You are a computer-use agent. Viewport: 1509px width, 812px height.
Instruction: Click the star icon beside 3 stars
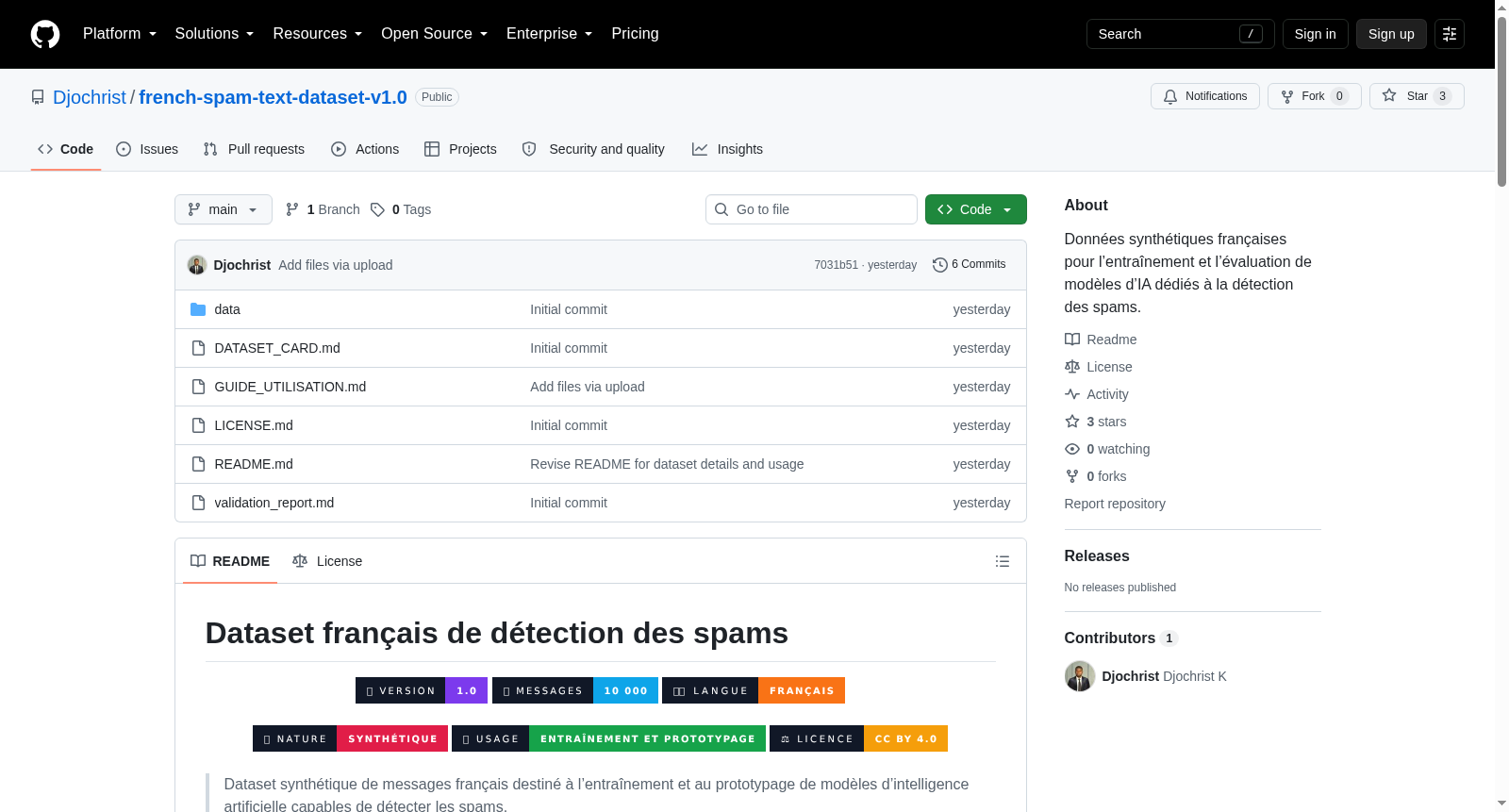1072,422
